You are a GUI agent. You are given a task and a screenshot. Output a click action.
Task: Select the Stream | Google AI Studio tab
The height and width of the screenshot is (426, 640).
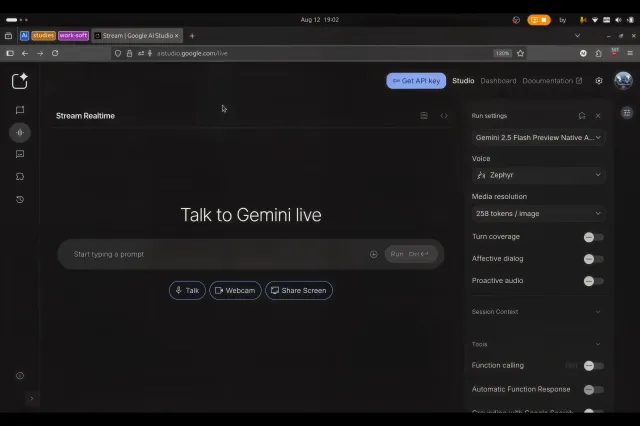pyautogui.click(x=137, y=36)
